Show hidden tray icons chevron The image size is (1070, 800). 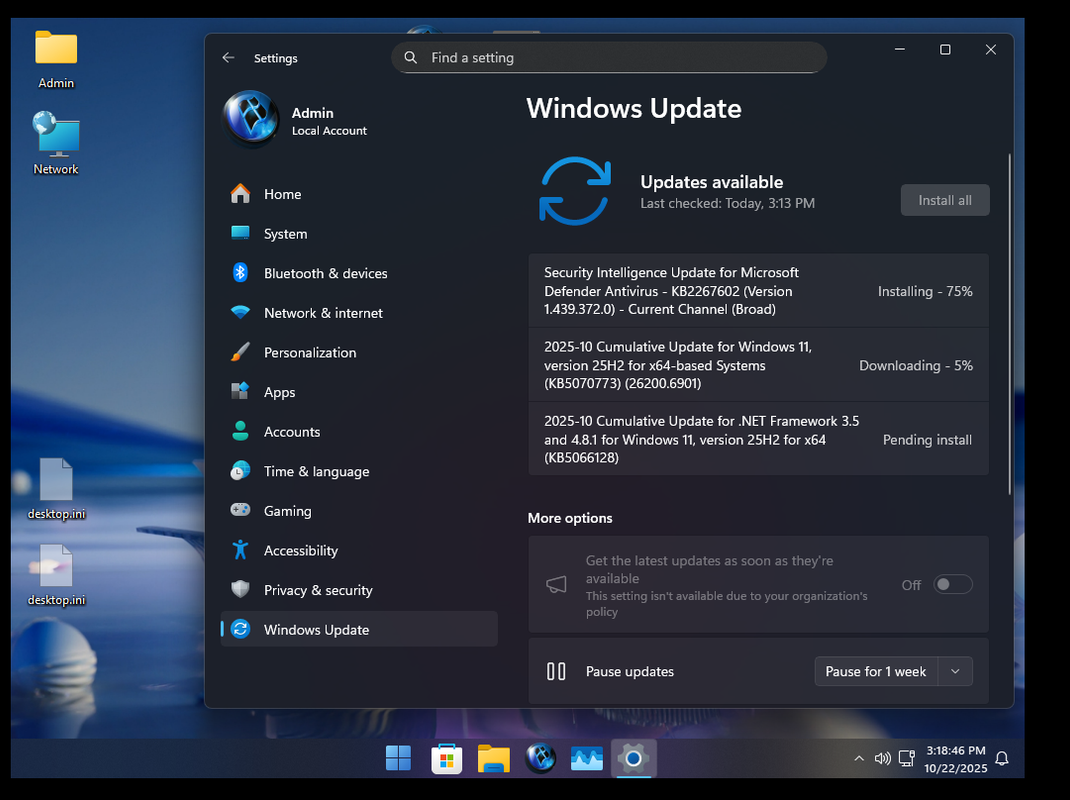coord(859,759)
